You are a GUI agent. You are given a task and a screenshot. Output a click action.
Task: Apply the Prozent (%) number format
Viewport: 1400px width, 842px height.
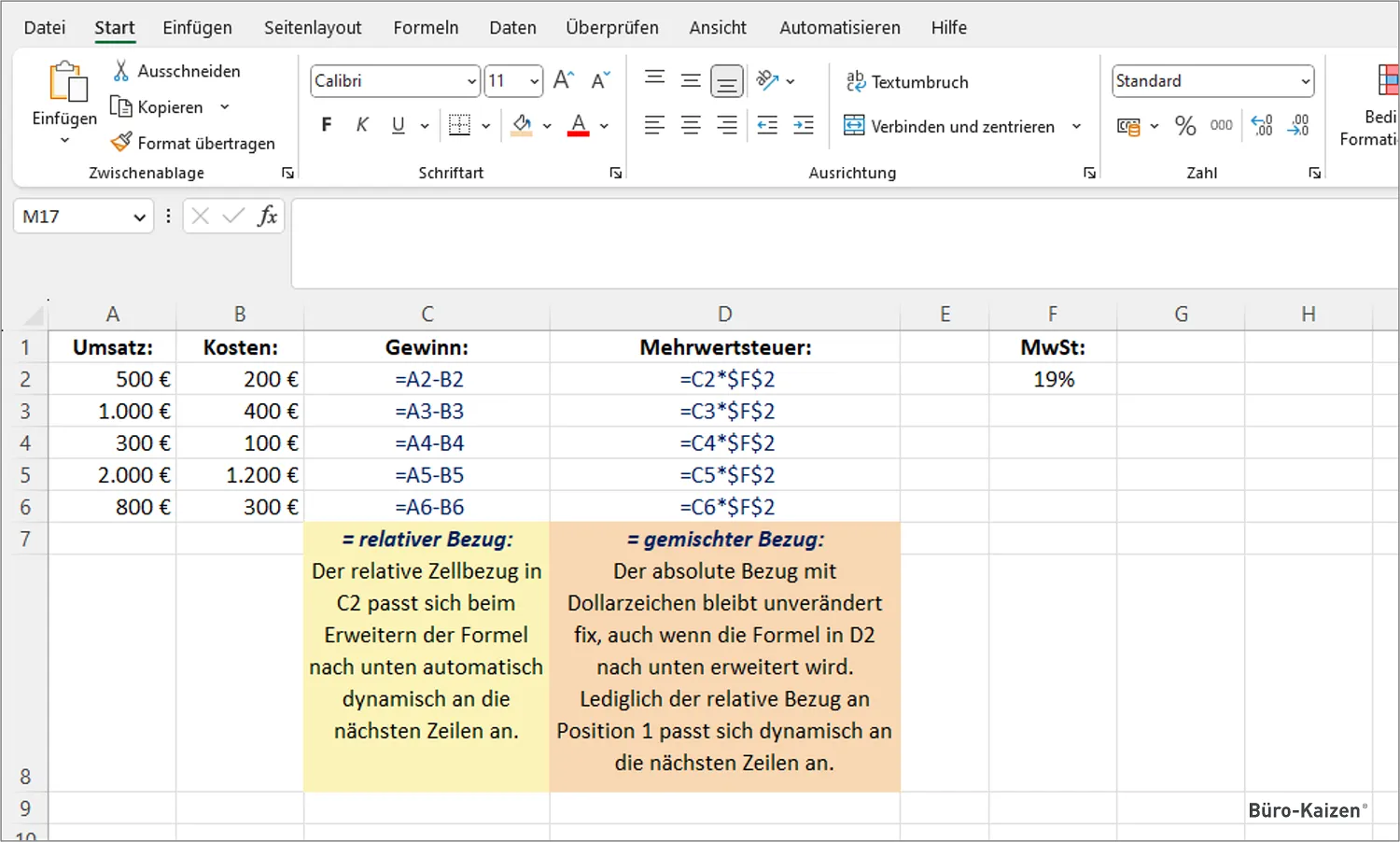[1185, 125]
